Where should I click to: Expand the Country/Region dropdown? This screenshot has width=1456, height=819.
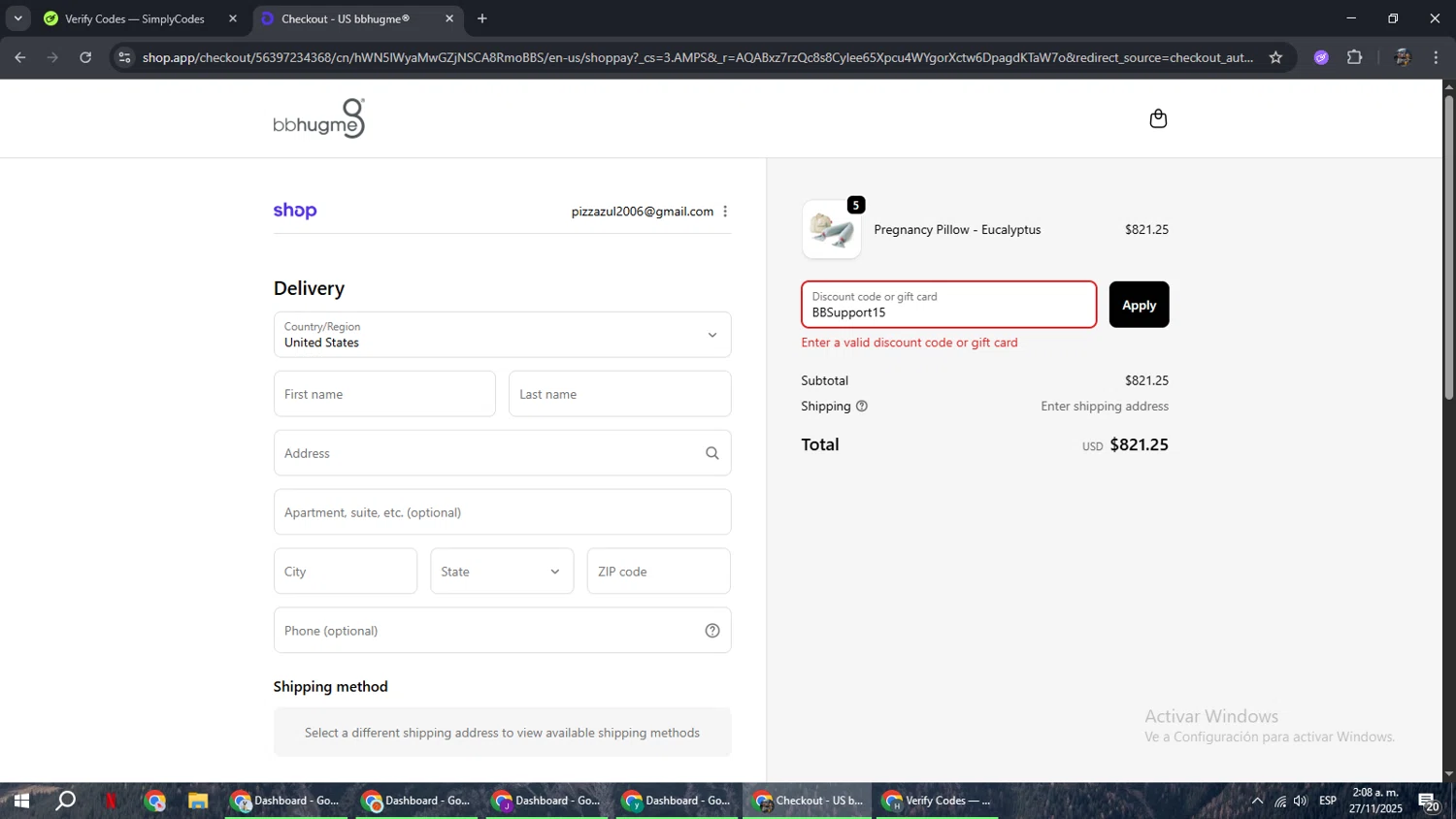click(x=502, y=335)
